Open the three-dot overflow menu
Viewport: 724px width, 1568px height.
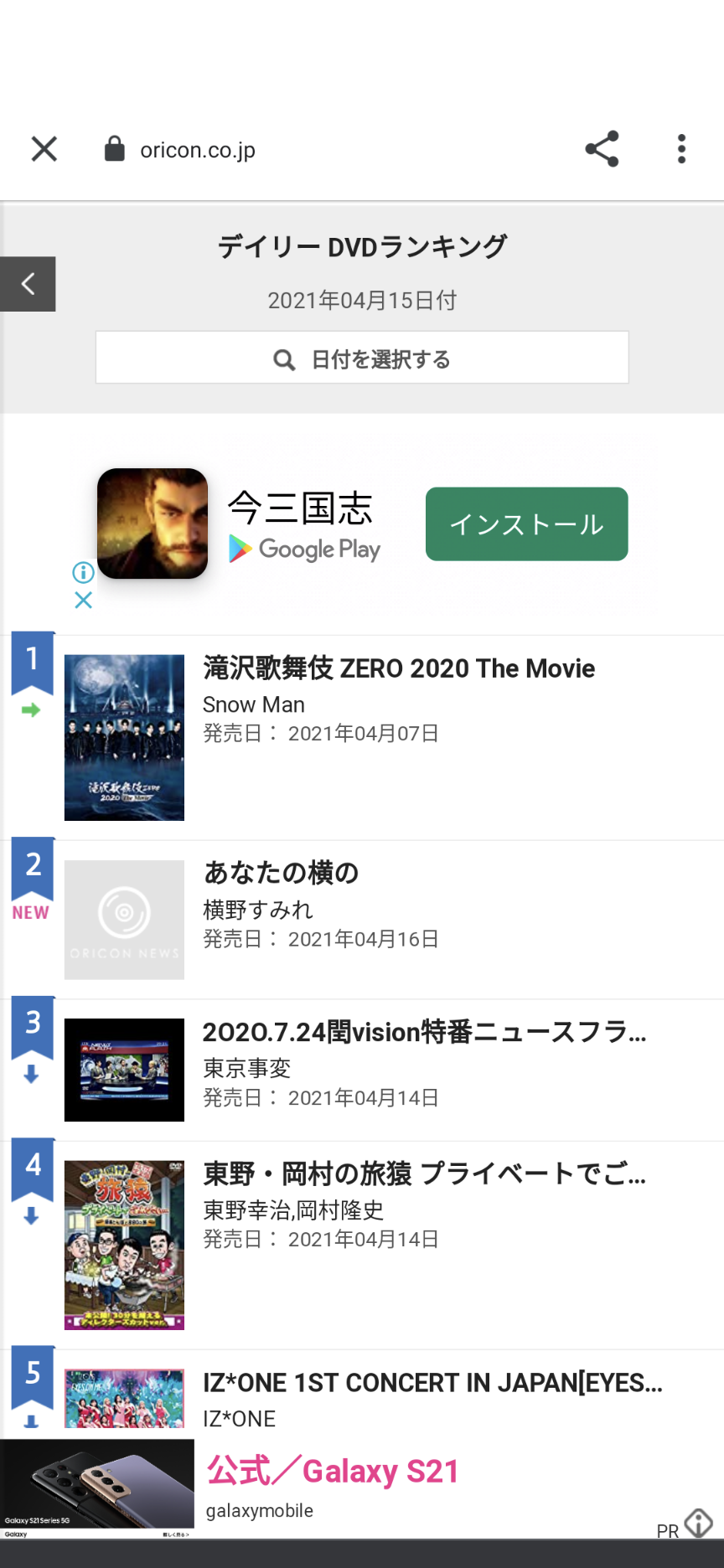tap(681, 149)
